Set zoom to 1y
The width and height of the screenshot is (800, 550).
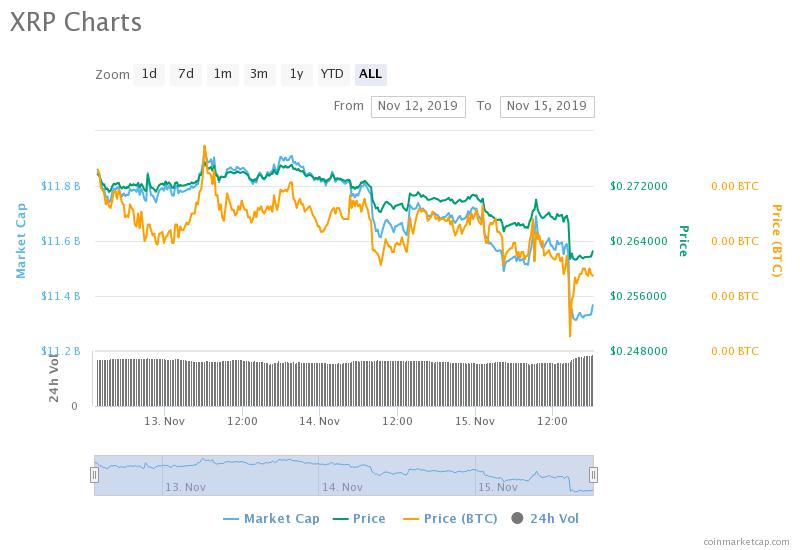coord(296,74)
